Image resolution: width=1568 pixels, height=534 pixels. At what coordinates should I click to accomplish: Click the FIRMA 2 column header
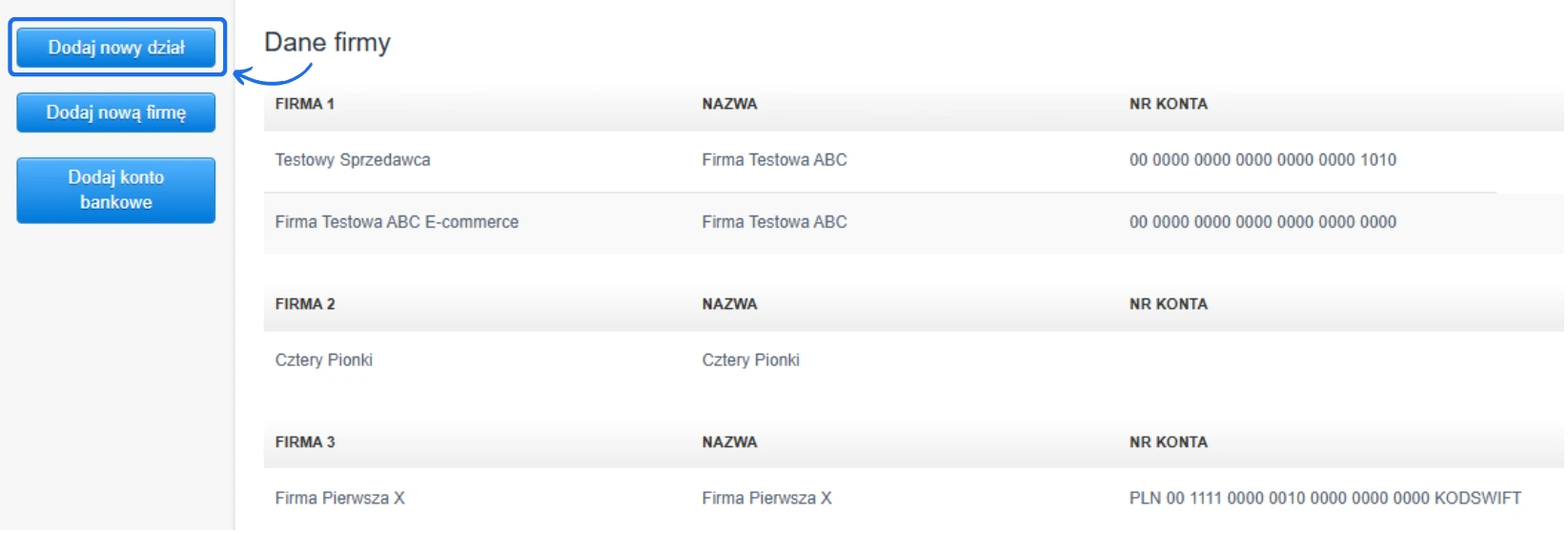pos(305,304)
